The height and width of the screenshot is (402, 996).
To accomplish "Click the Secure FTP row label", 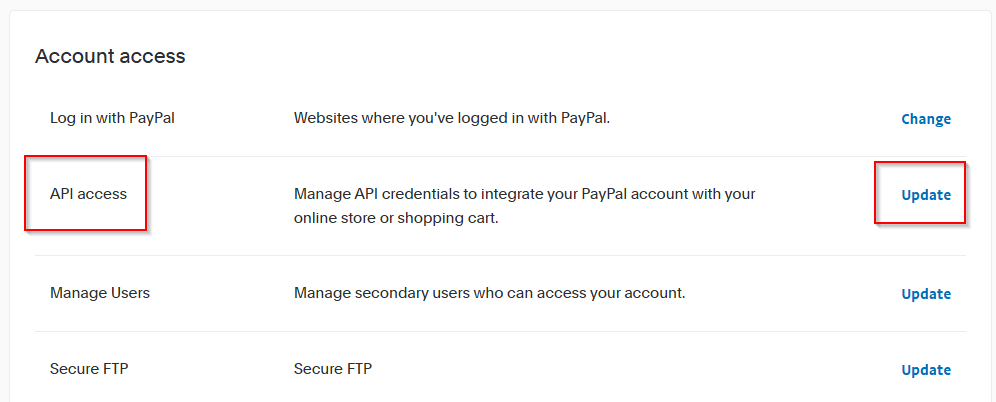I will point(89,369).
